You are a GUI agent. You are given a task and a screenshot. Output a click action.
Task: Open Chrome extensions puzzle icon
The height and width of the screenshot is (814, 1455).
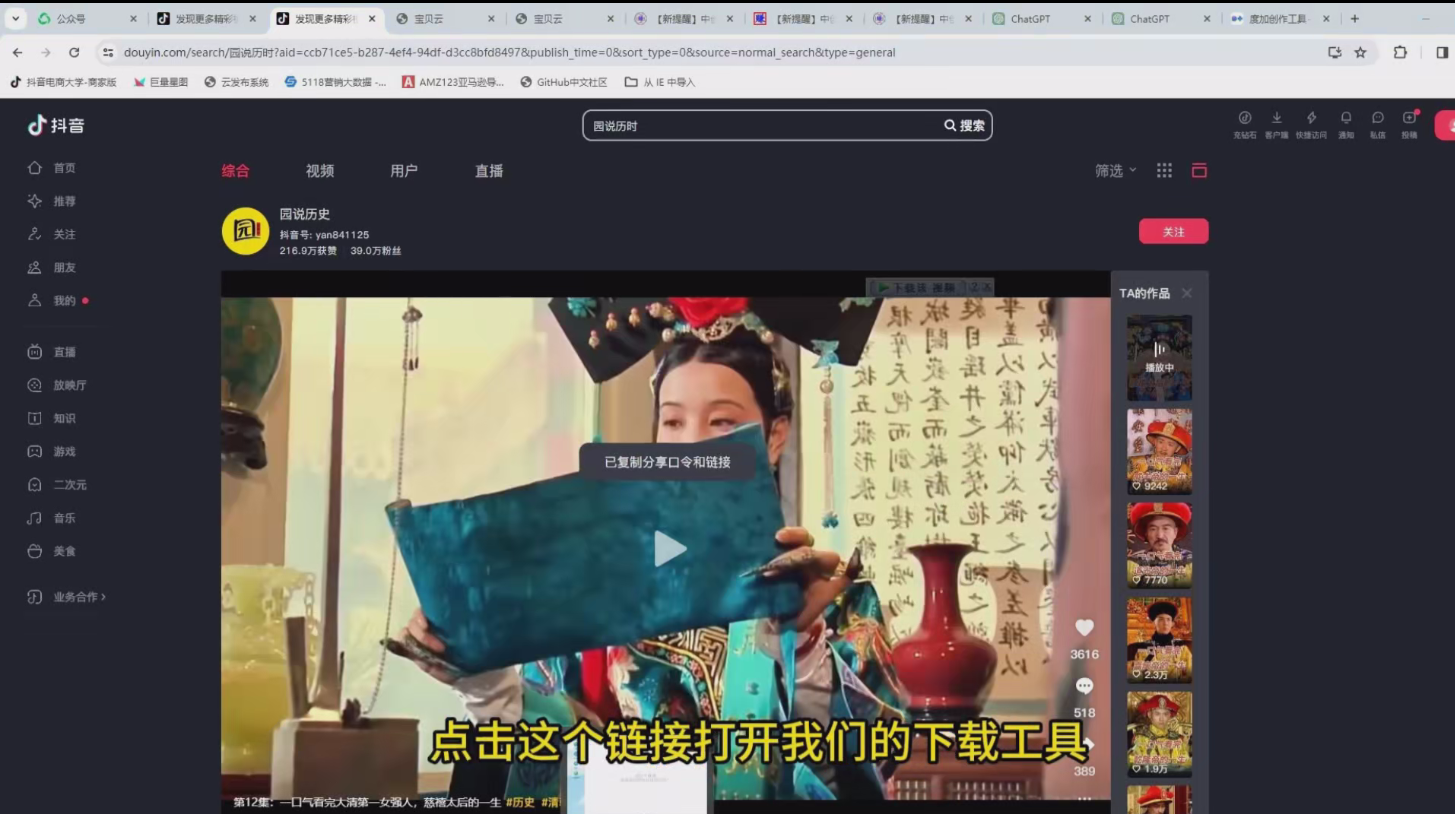coord(1400,52)
